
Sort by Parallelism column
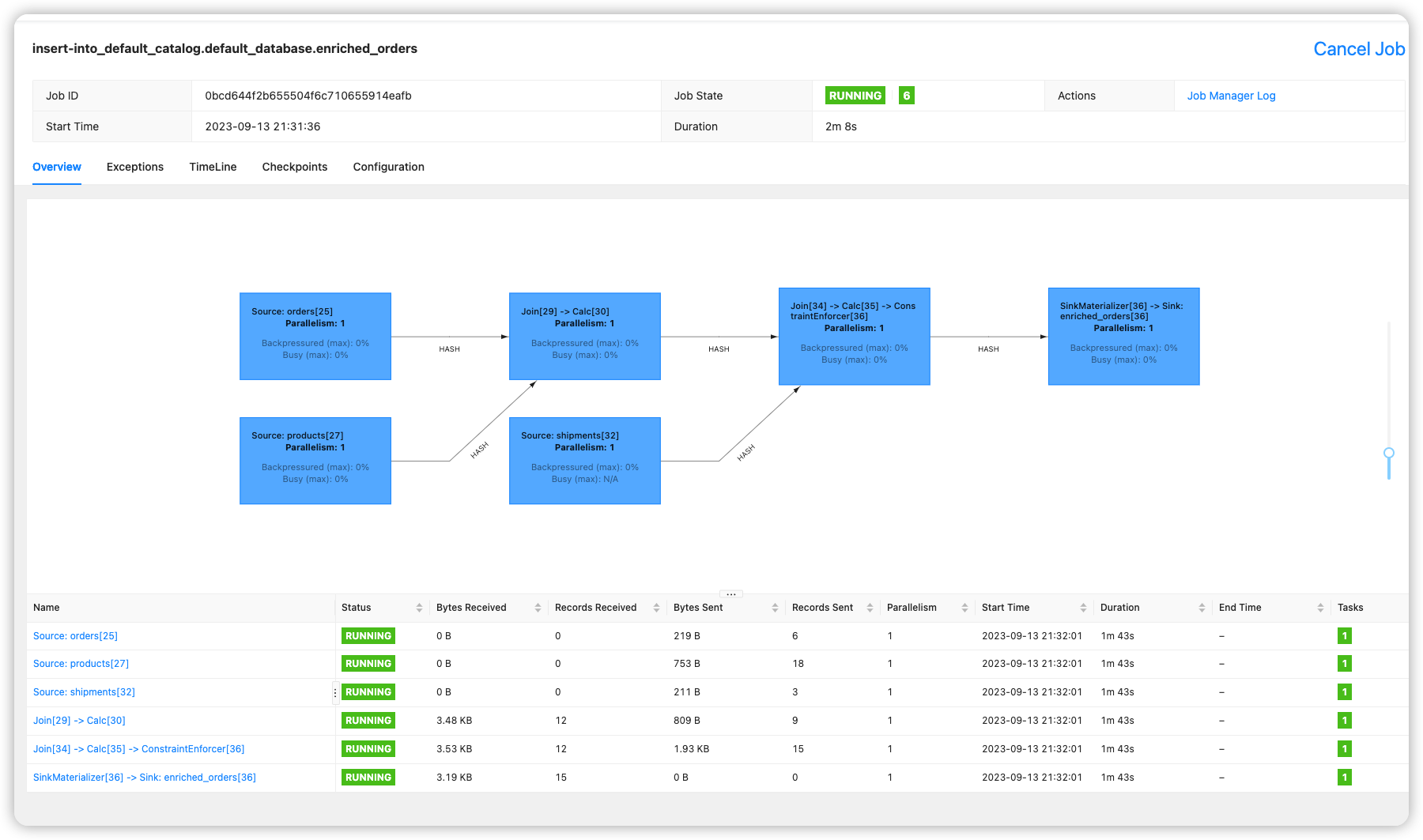coord(964,608)
